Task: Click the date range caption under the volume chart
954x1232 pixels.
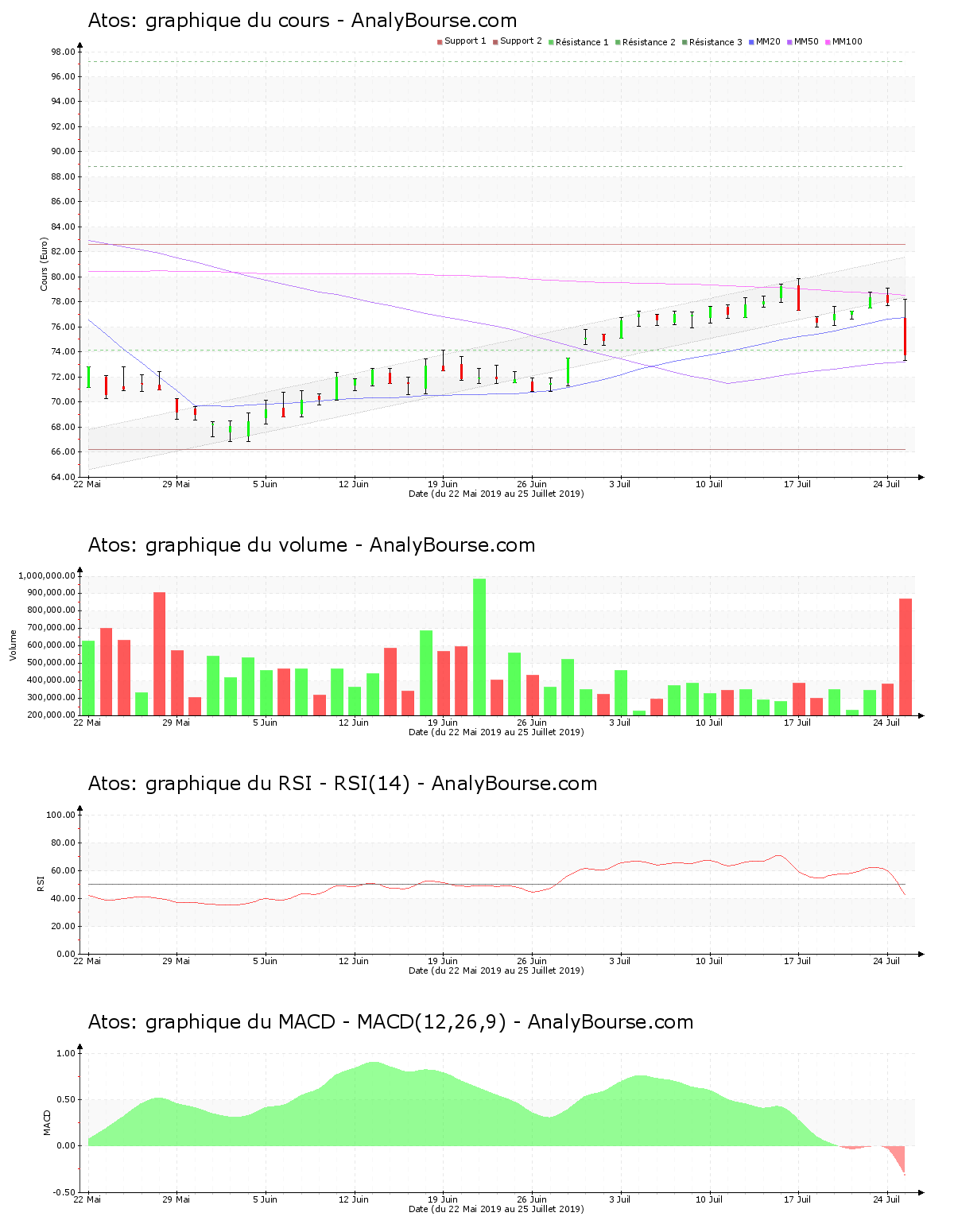Action: point(496,732)
